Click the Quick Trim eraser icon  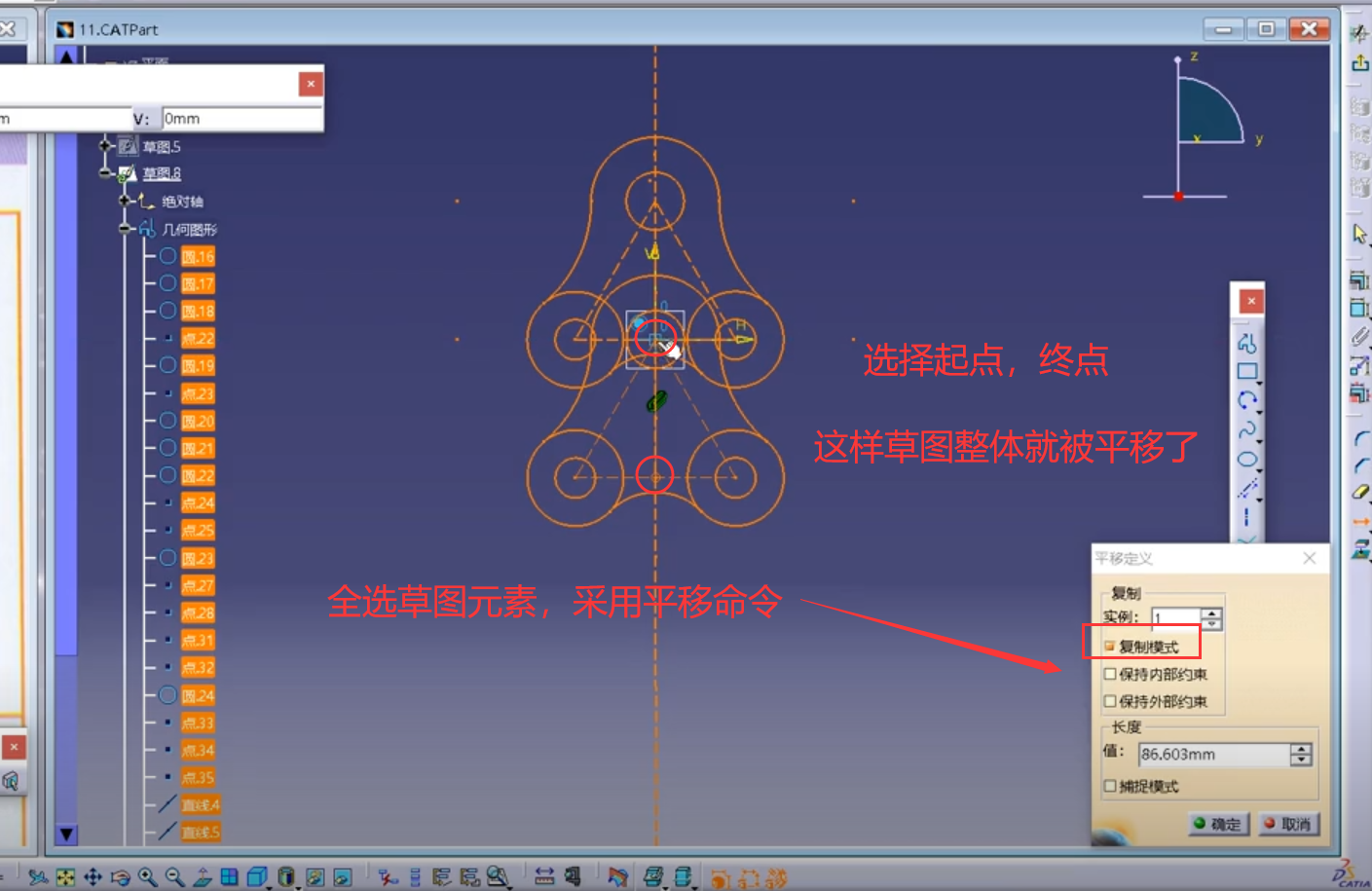(x=1360, y=493)
